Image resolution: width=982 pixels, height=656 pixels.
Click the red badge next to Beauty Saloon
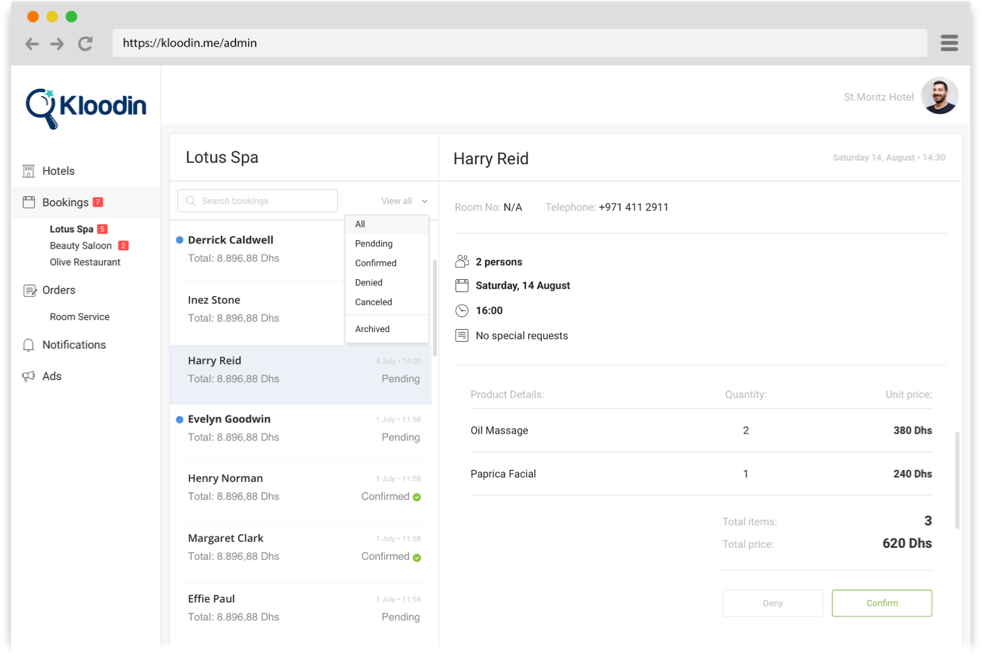[123, 246]
